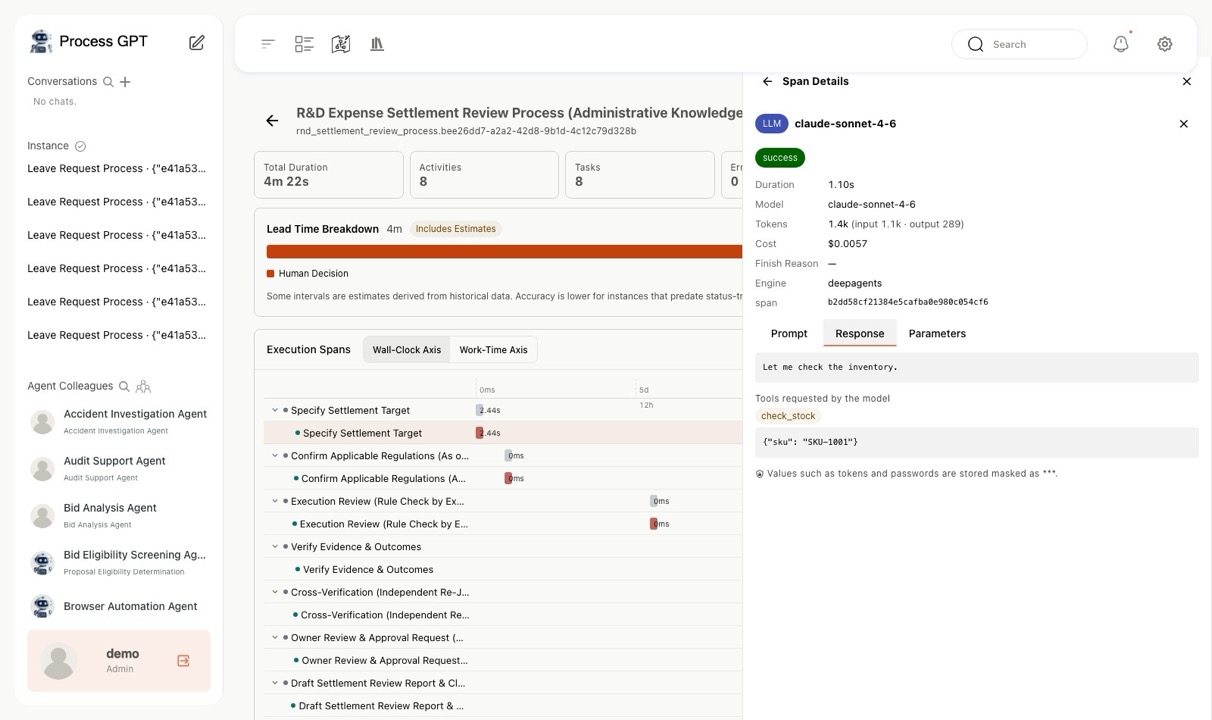Screen dimensions: 1212x720
Task: Close the claude-sonnet-4-6 span card
Action: (1184, 124)
